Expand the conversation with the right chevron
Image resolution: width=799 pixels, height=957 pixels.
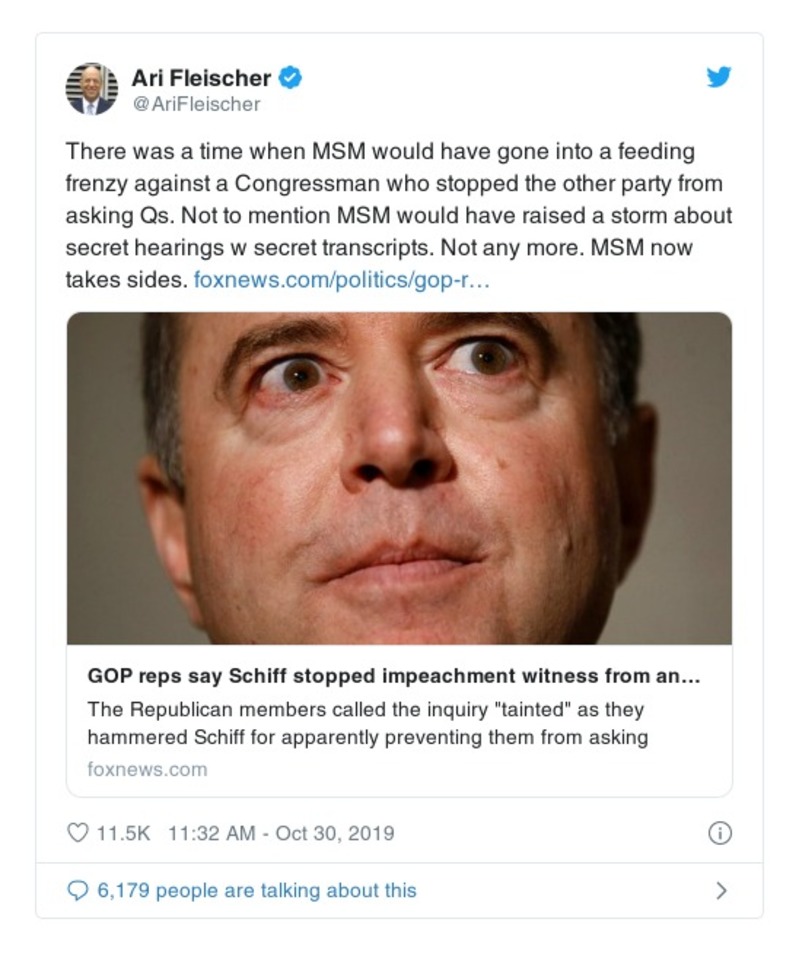click(x=720, y=890)
